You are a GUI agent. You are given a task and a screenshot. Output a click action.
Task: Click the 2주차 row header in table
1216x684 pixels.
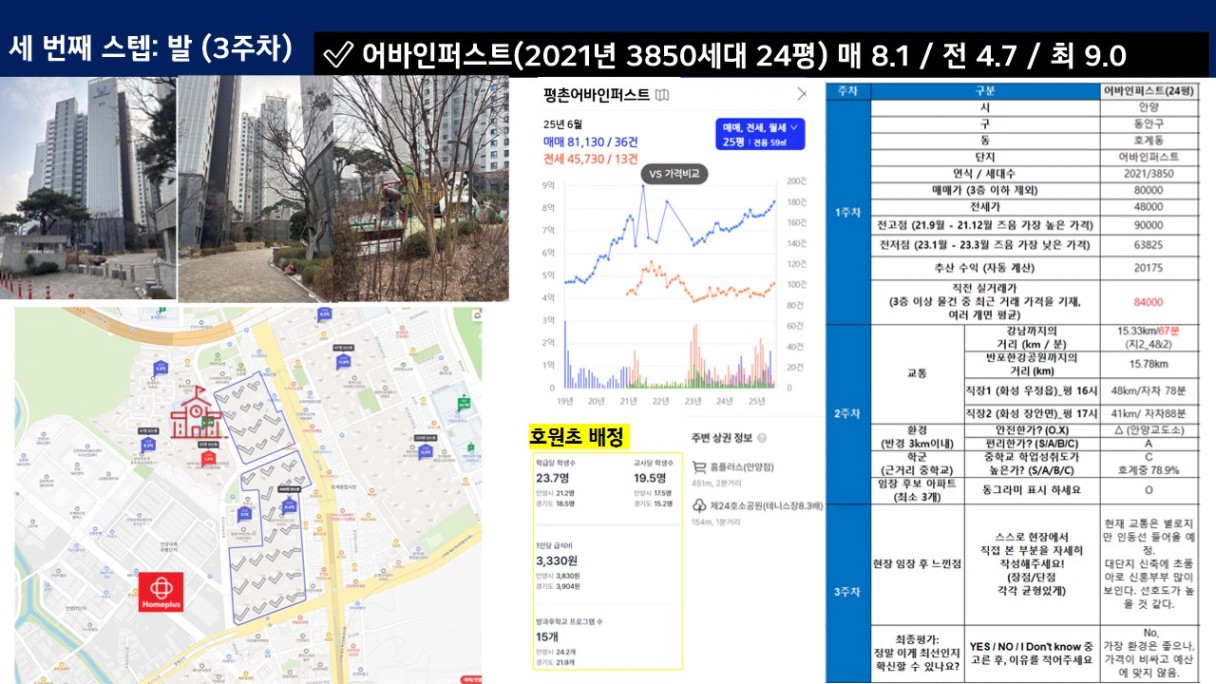847,413
